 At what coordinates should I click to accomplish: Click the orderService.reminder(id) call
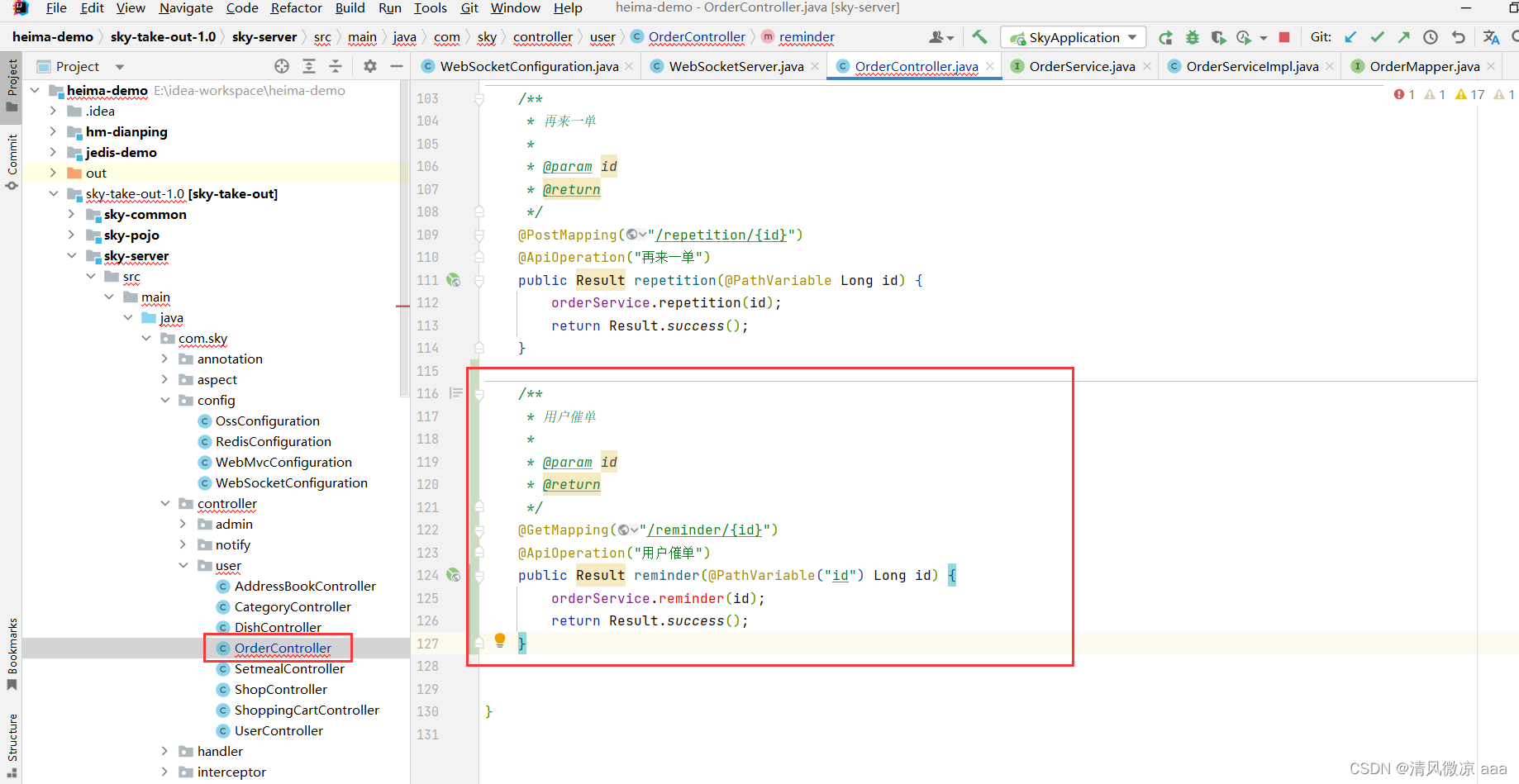click(658, 598)
